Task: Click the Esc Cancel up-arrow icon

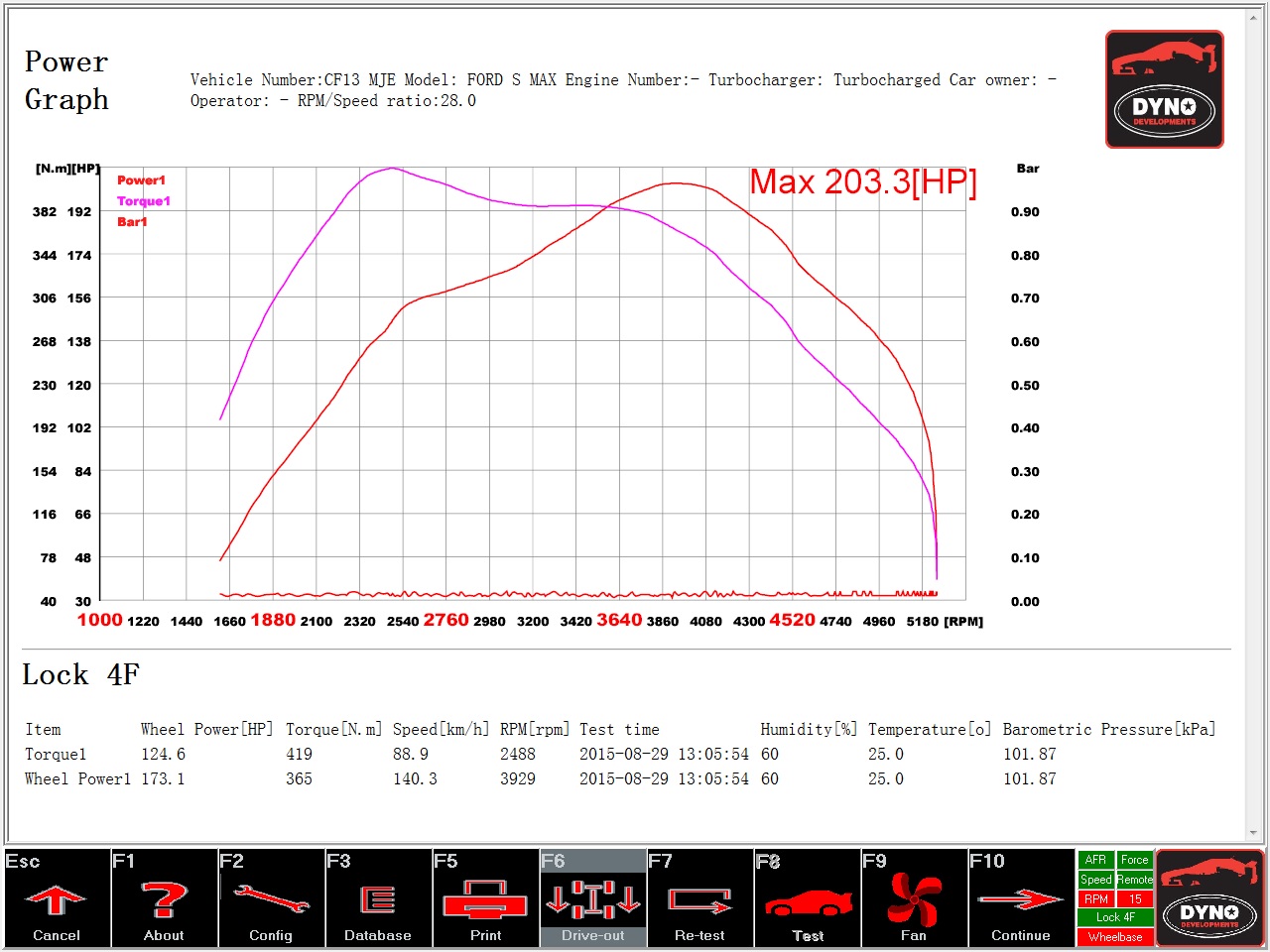Action: pyautogui.click(x=56, y=899)
